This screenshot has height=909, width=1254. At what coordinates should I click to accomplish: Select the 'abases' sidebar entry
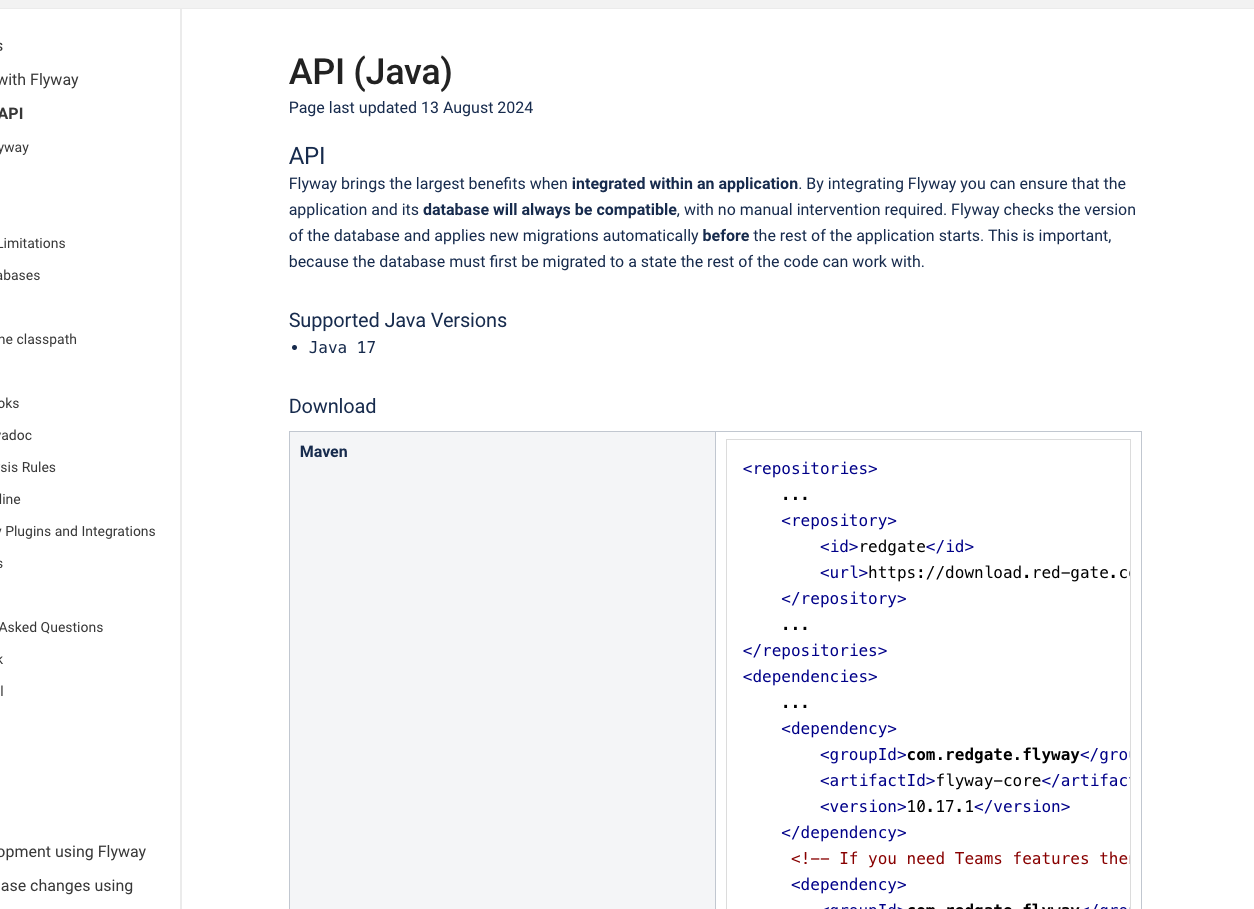click(x=20, y=275)
